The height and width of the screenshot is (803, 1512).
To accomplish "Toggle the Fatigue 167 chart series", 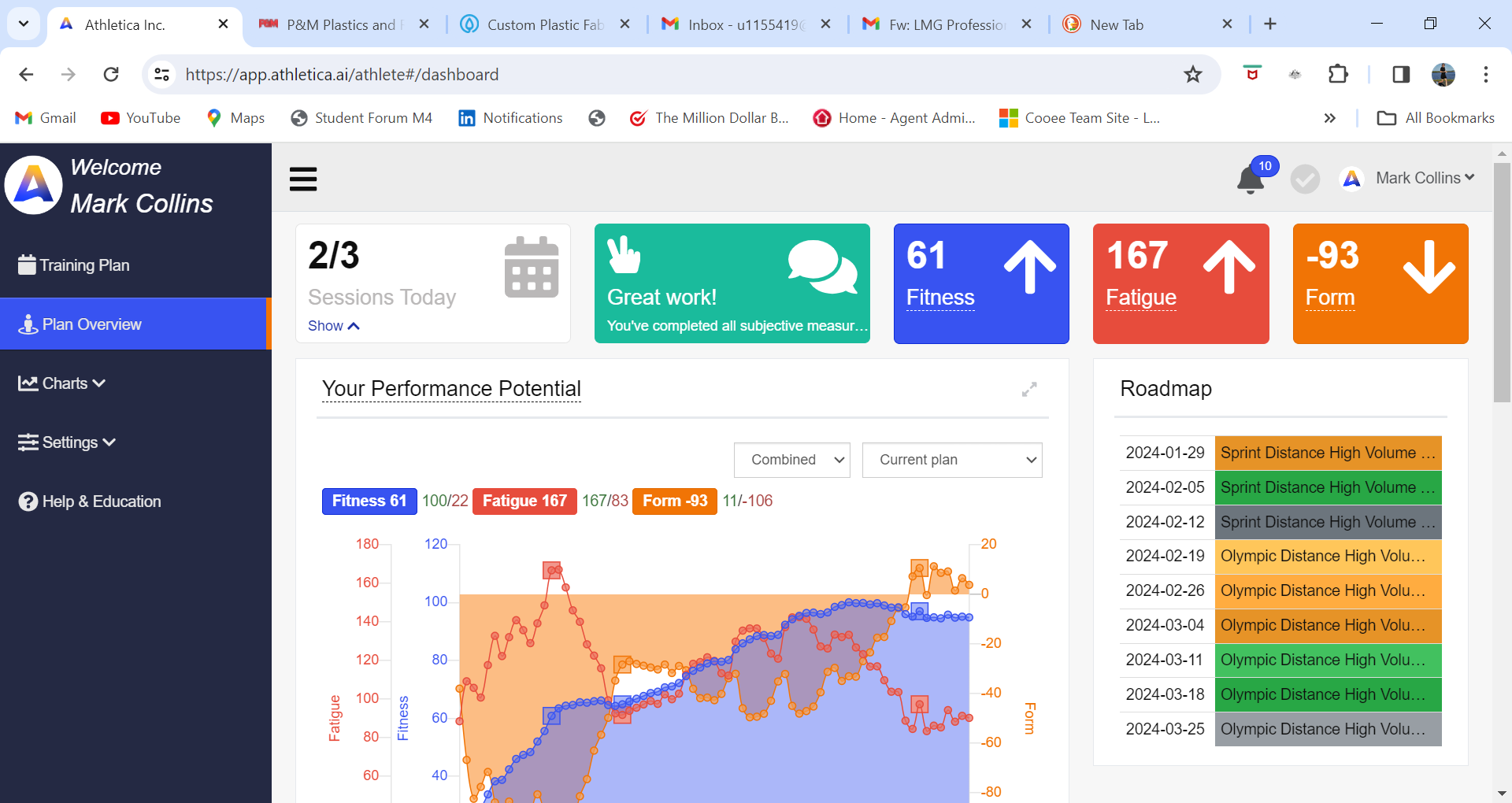I will (x=524, y=501).
